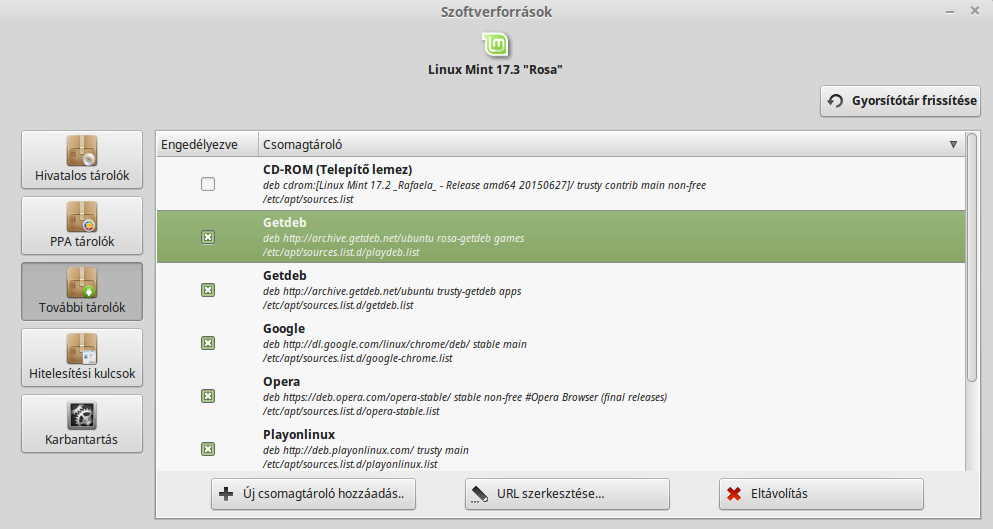The width and height of the screenshot is (993, 529).
Task: Click the pencil icon on URL szerkesztése
Action: coord(479,494)
